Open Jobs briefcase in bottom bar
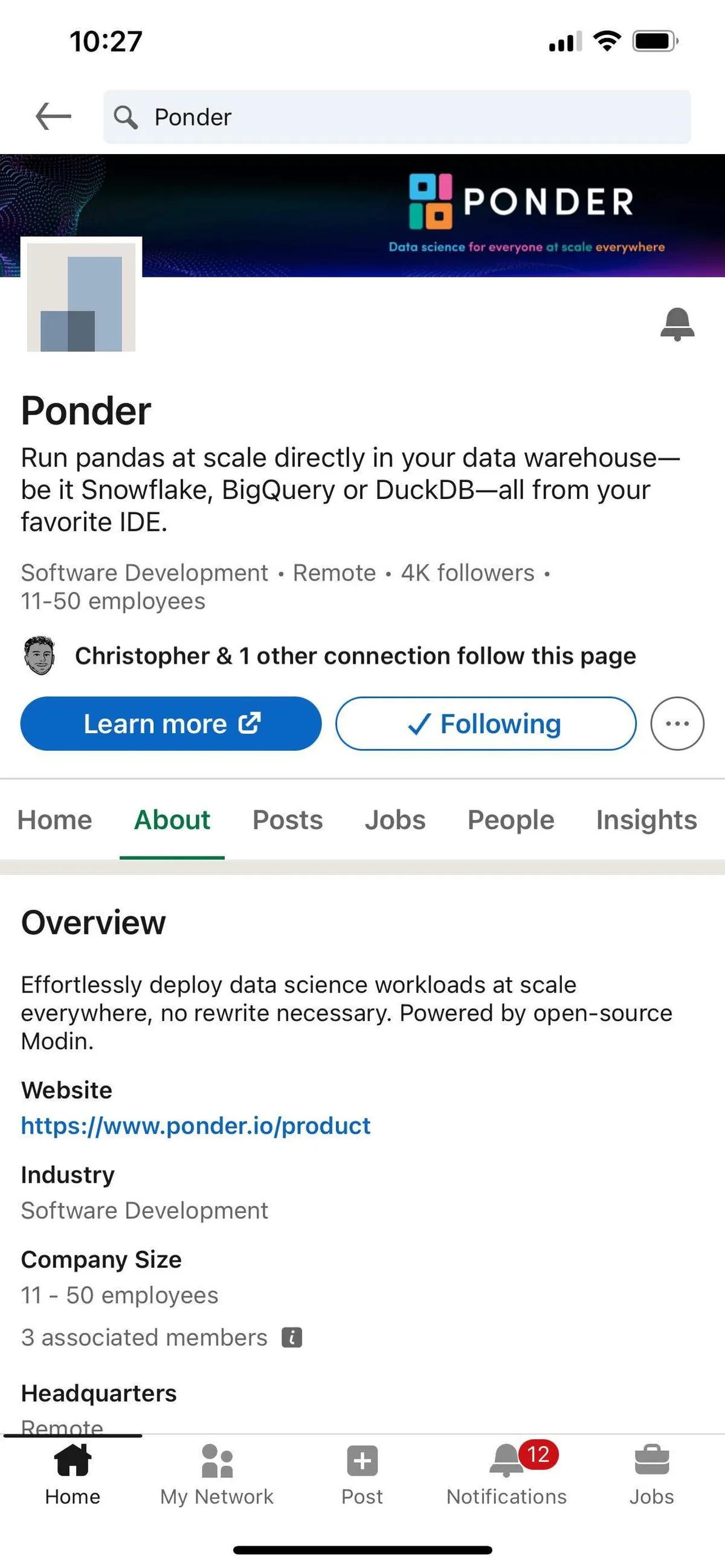The image size is (725, 1568). (x=651, y=1475)
